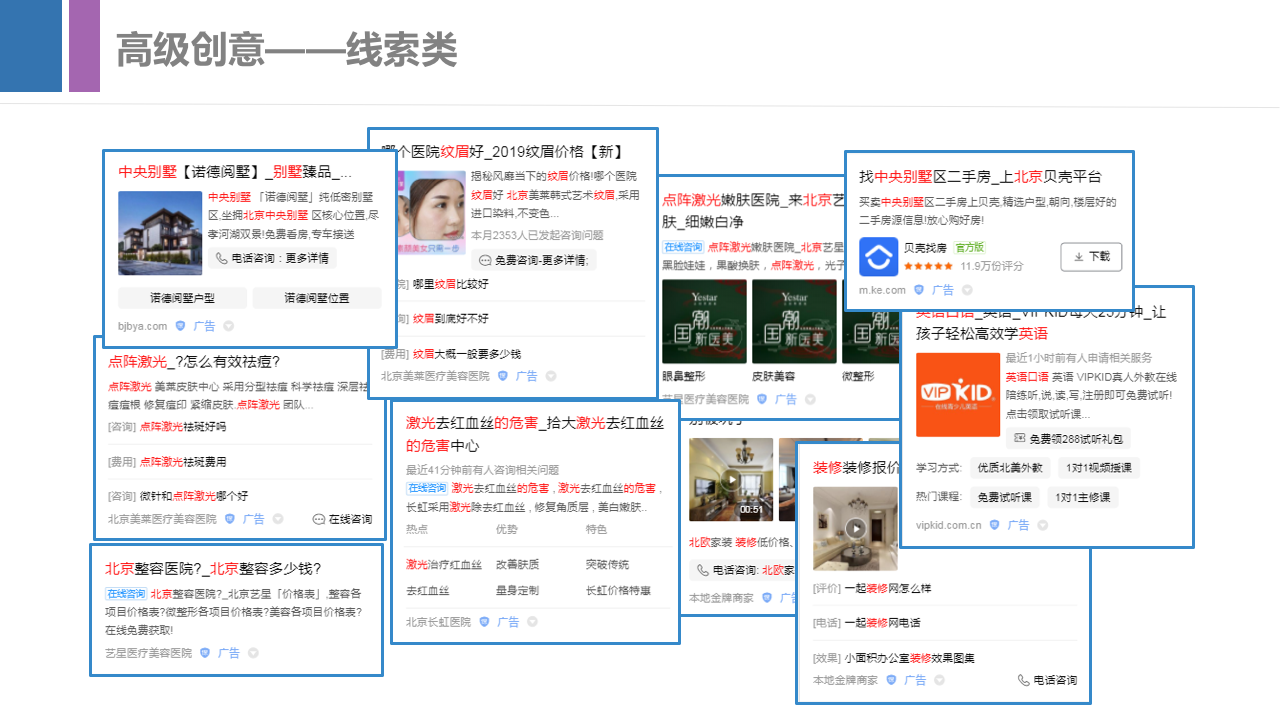This screenshot has height=720, width=1280.
Task: Click the five-star rating of 贝壳找房
Action: tap(928, 267)
